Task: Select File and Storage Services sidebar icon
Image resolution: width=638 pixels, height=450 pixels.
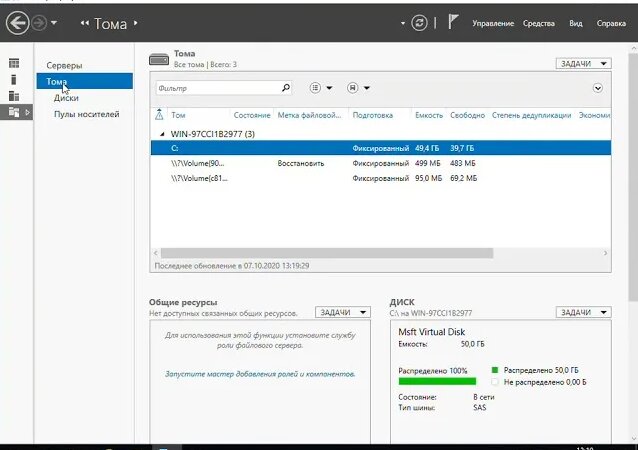Action: [x=14, y=112]
